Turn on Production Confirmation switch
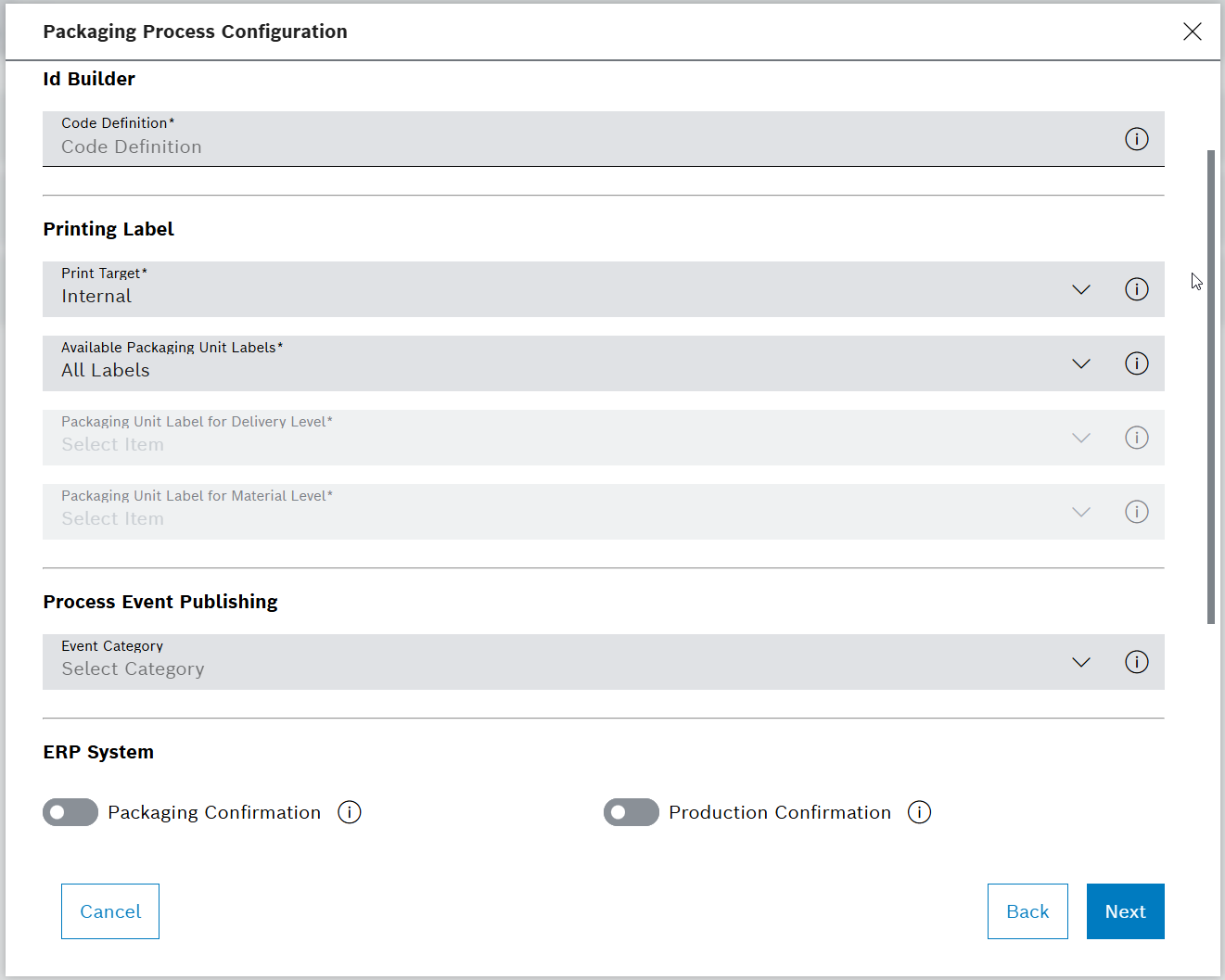 (632, 812)
